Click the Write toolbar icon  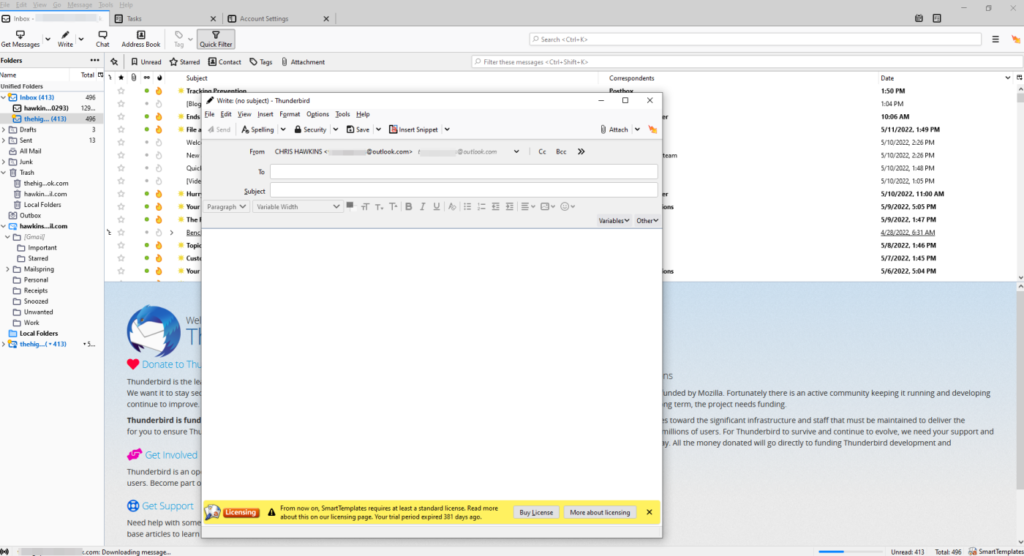[65, 35]
